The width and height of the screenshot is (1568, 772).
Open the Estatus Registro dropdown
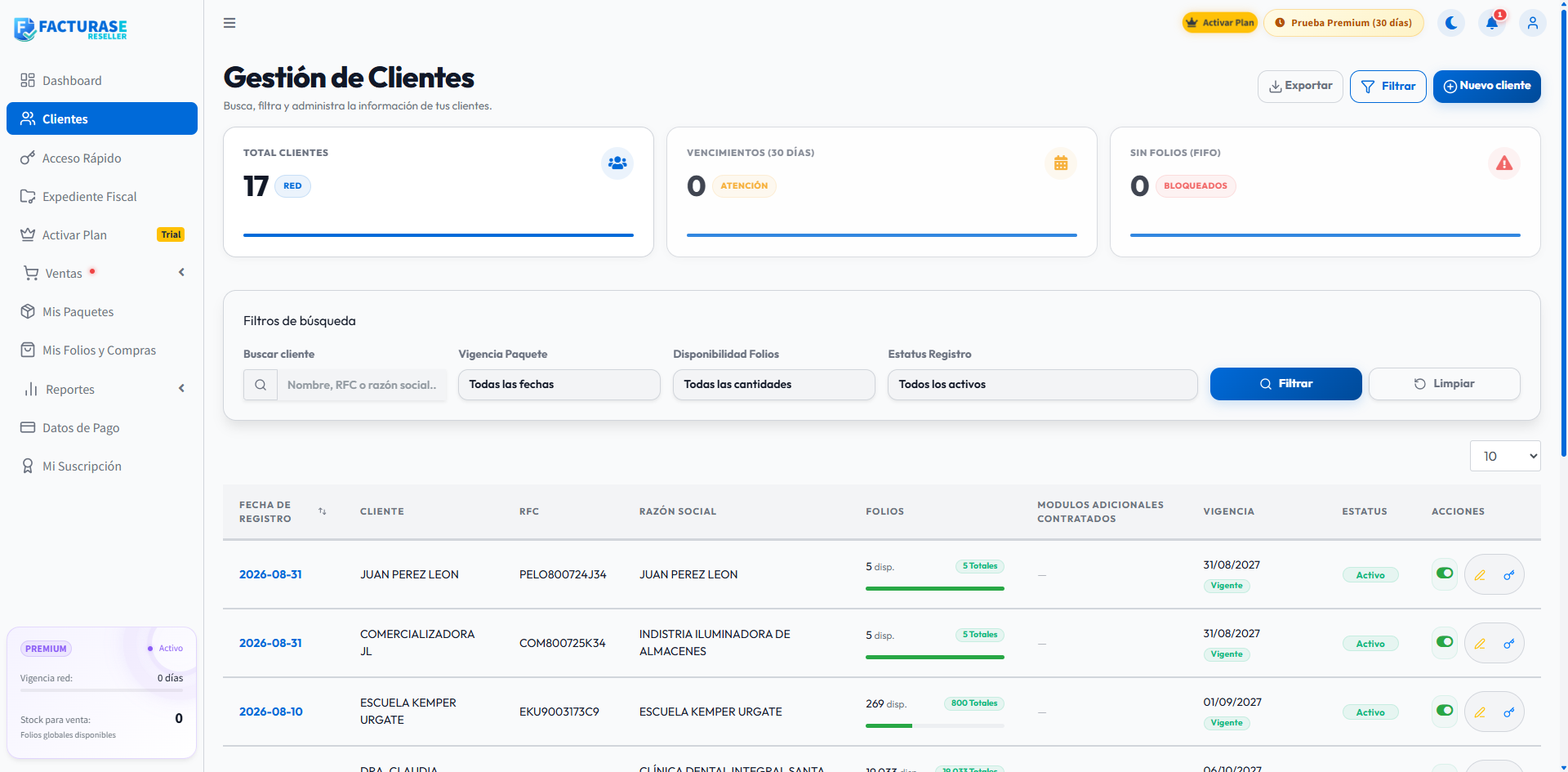coord(1043,385)
